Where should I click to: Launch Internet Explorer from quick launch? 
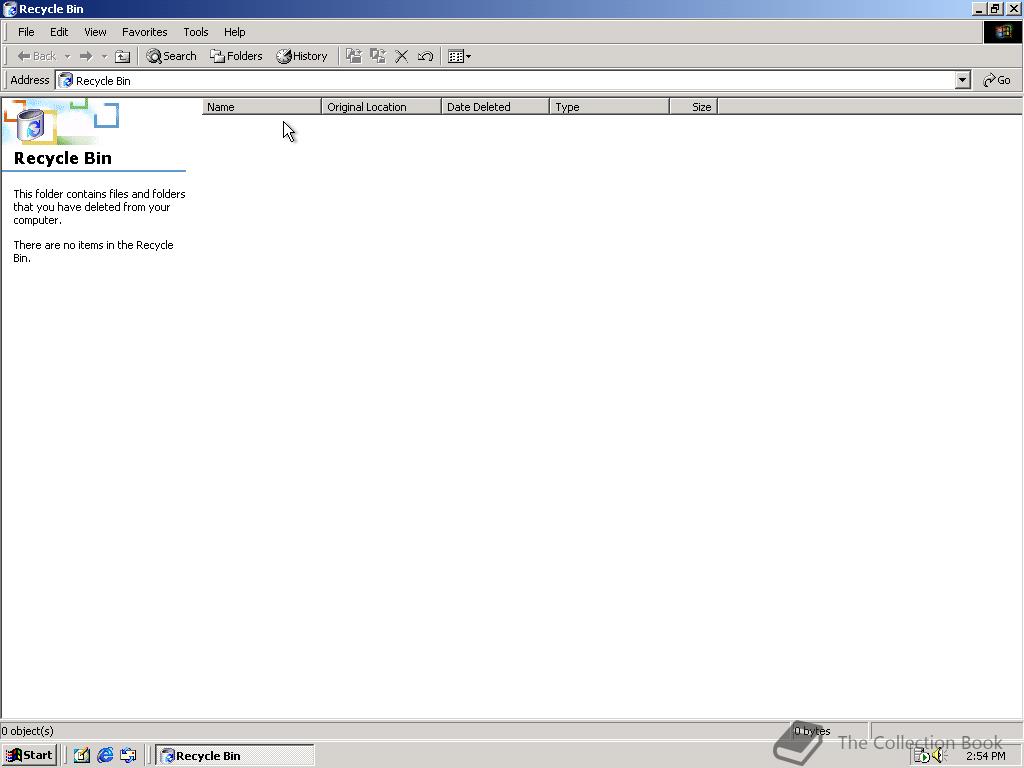[105, 756]
